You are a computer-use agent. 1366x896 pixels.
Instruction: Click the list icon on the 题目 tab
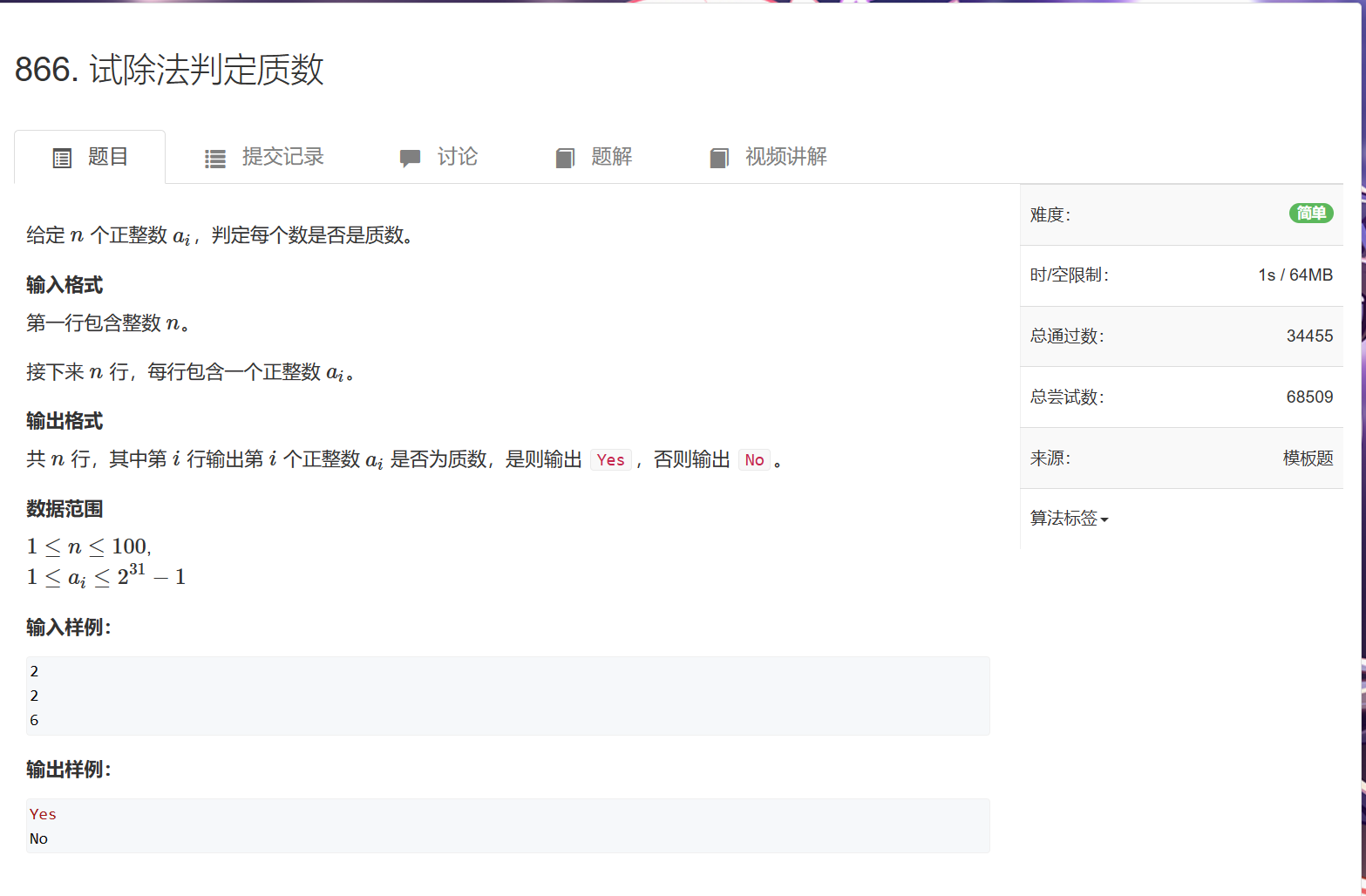coord(62,158)
